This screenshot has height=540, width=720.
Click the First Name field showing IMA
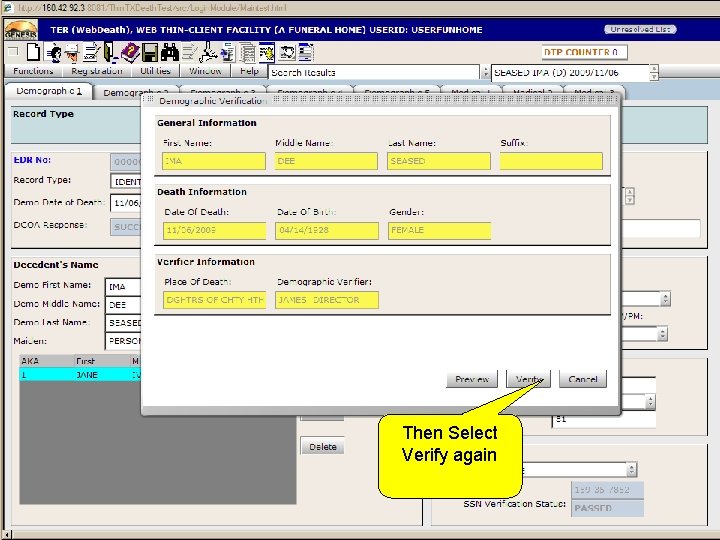click(214, 161)
